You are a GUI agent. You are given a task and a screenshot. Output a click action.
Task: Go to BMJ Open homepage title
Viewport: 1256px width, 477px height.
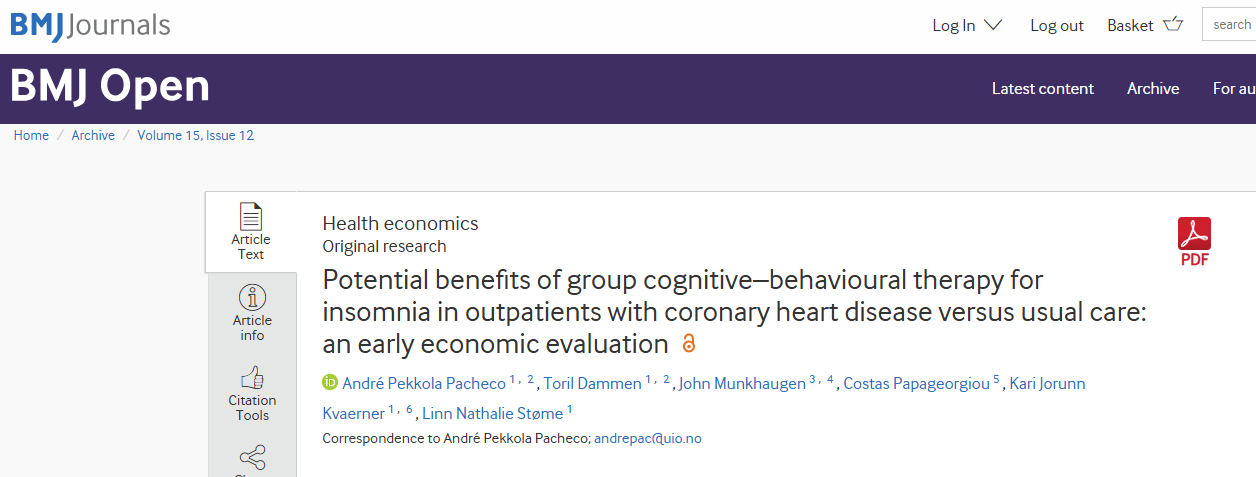click(x=110, y=87)
